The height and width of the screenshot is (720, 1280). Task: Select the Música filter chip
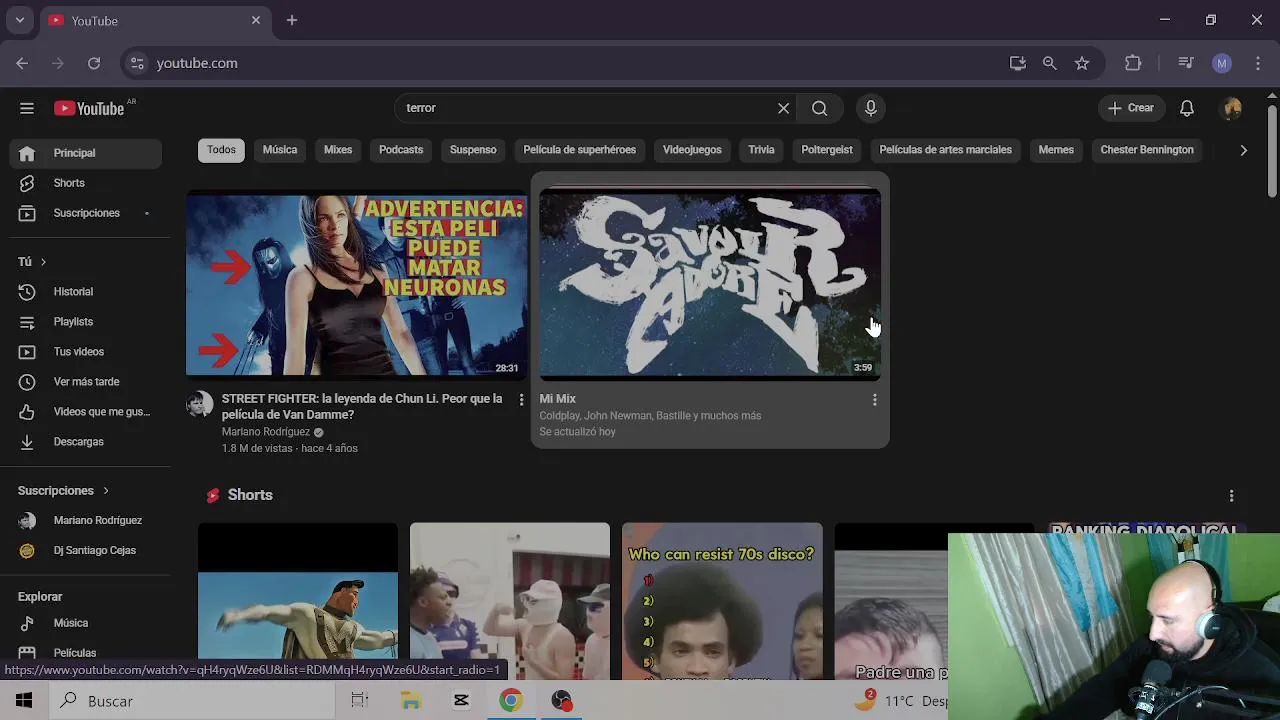click(280, 150)
